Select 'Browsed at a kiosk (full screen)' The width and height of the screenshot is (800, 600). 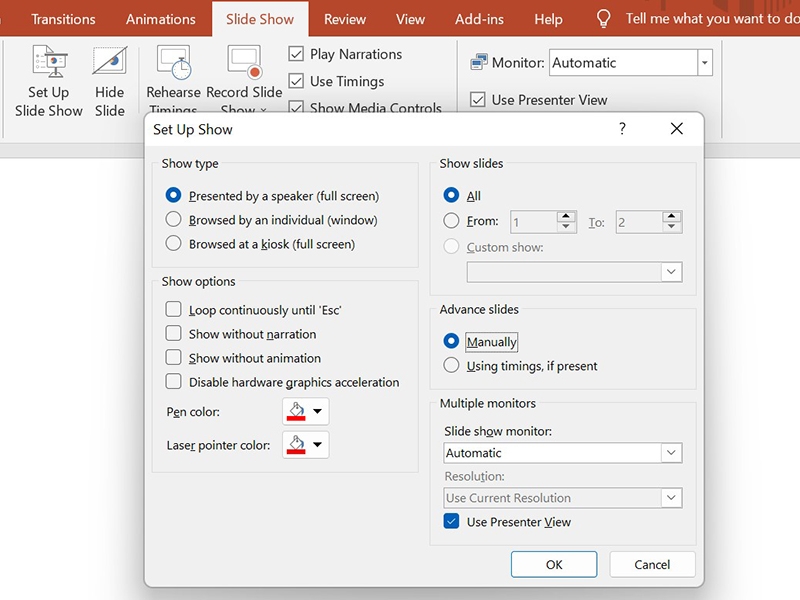click(173, 243)
